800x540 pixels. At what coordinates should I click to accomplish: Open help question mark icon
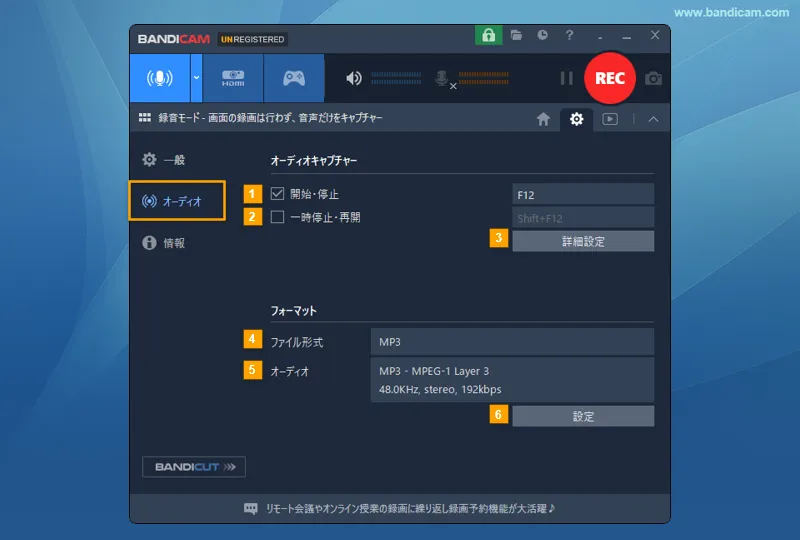[569, 35]
